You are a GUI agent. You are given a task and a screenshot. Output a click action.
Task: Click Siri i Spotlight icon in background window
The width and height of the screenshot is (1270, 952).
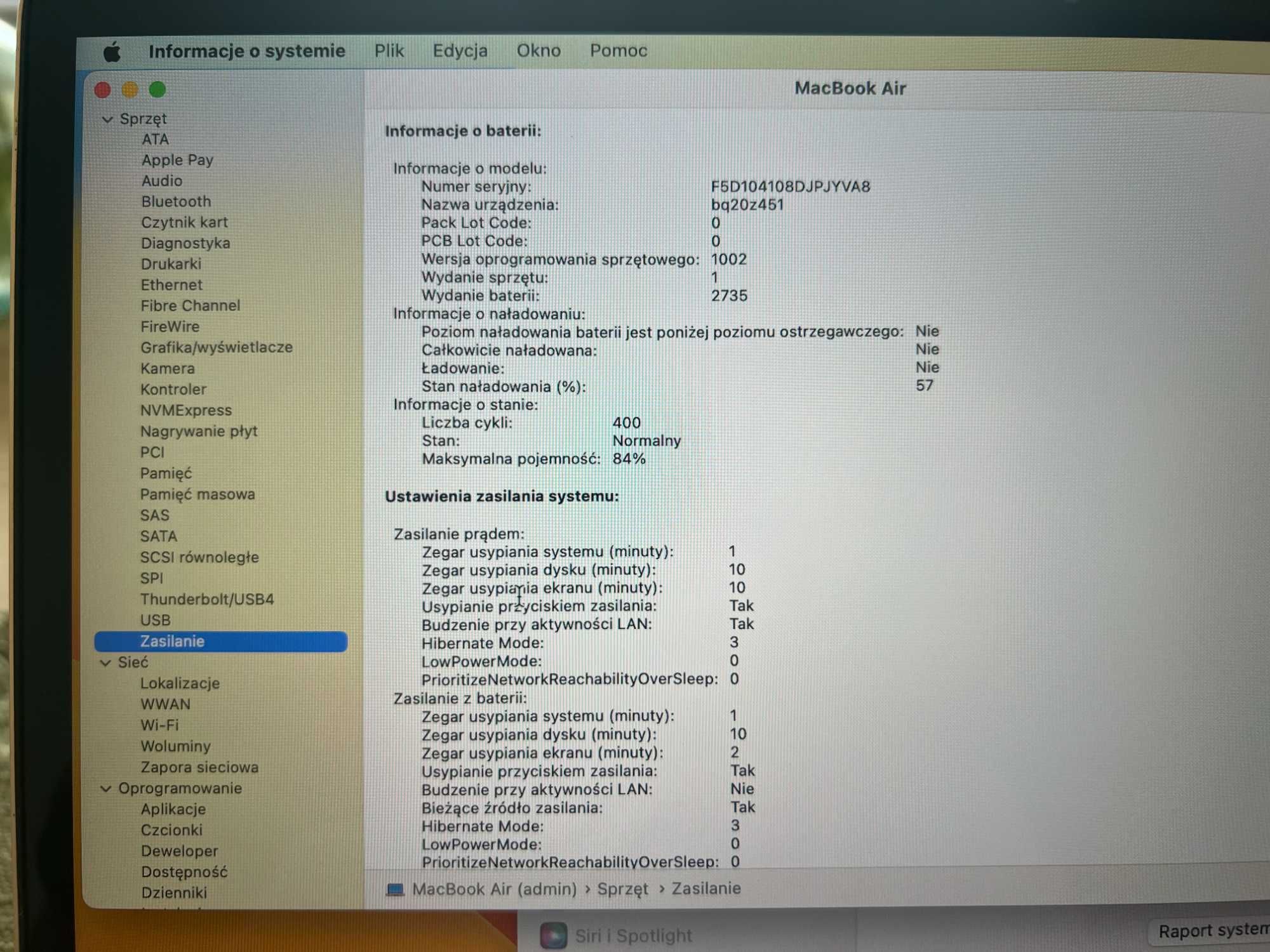tap(553, 936)
